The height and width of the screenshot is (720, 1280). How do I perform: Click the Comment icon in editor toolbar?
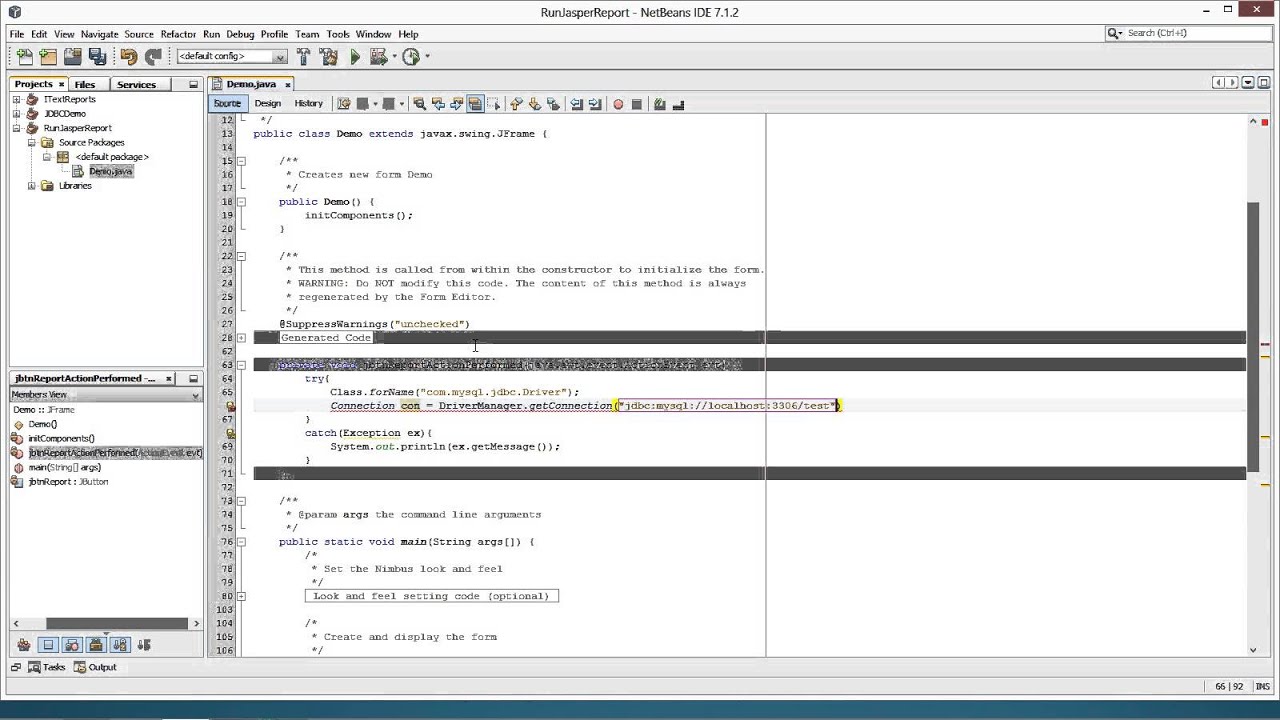click(660, 104)
